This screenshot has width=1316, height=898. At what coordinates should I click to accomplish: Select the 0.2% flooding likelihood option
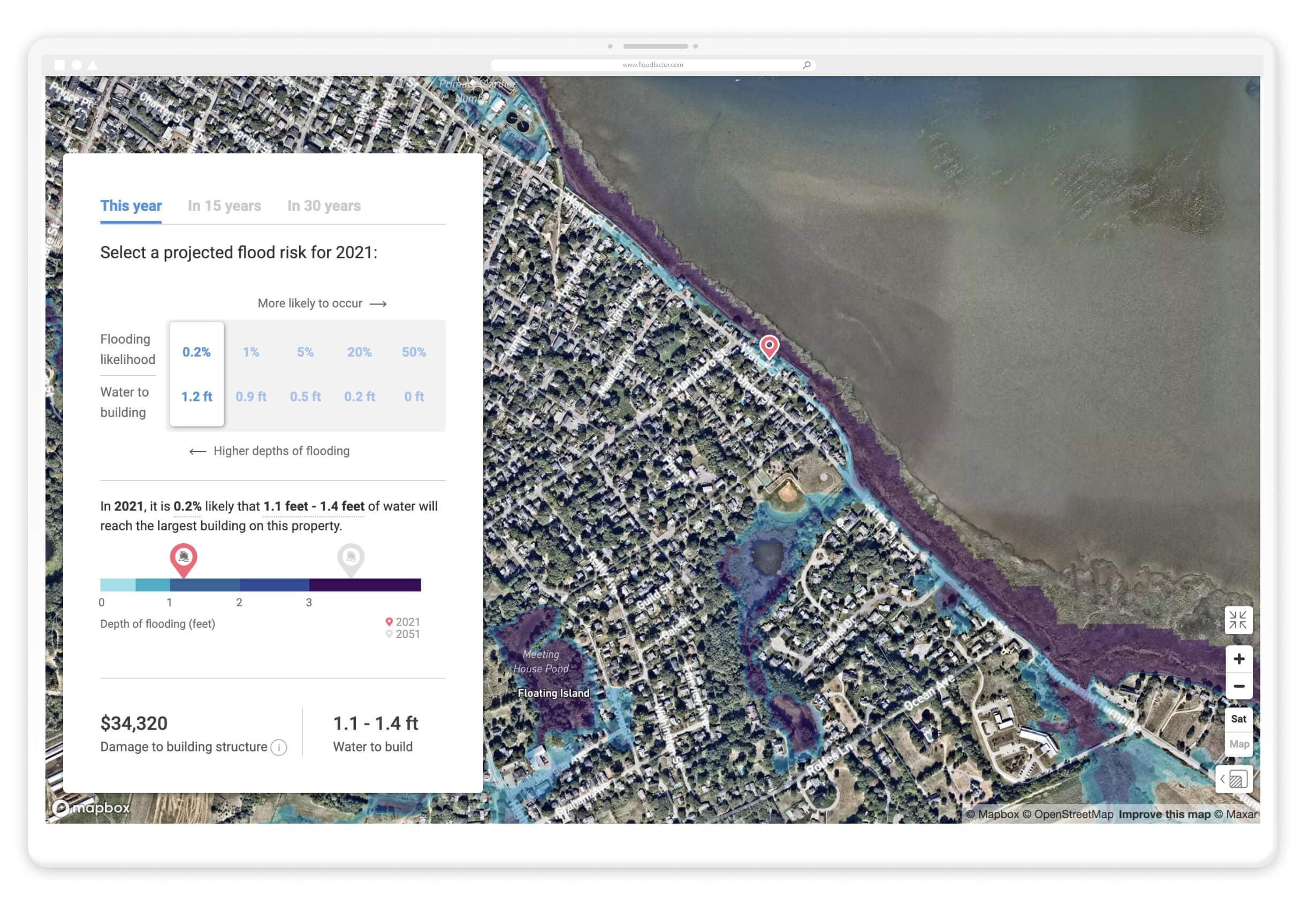coord(196,352)
